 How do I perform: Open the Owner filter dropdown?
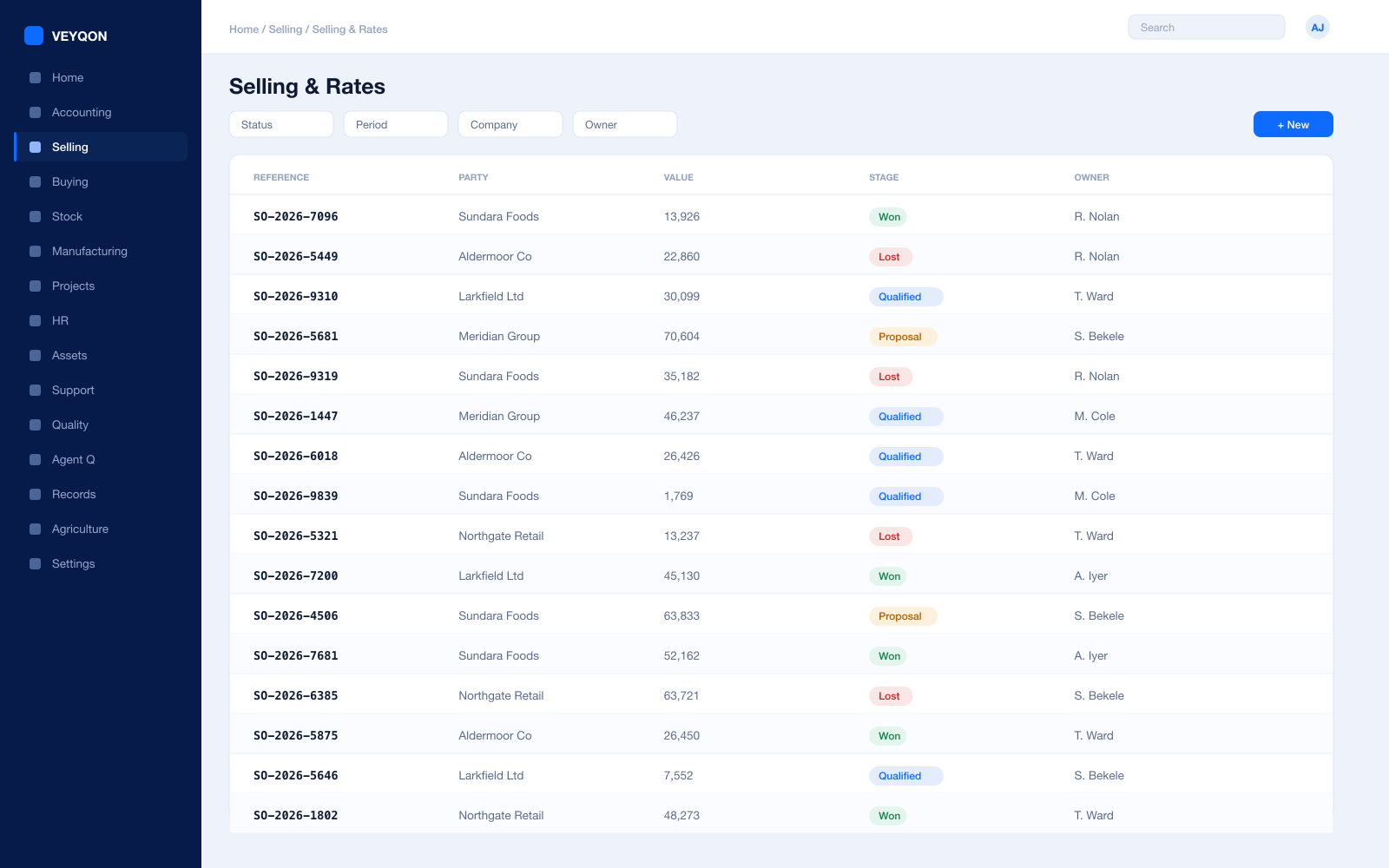pos(625,124)
